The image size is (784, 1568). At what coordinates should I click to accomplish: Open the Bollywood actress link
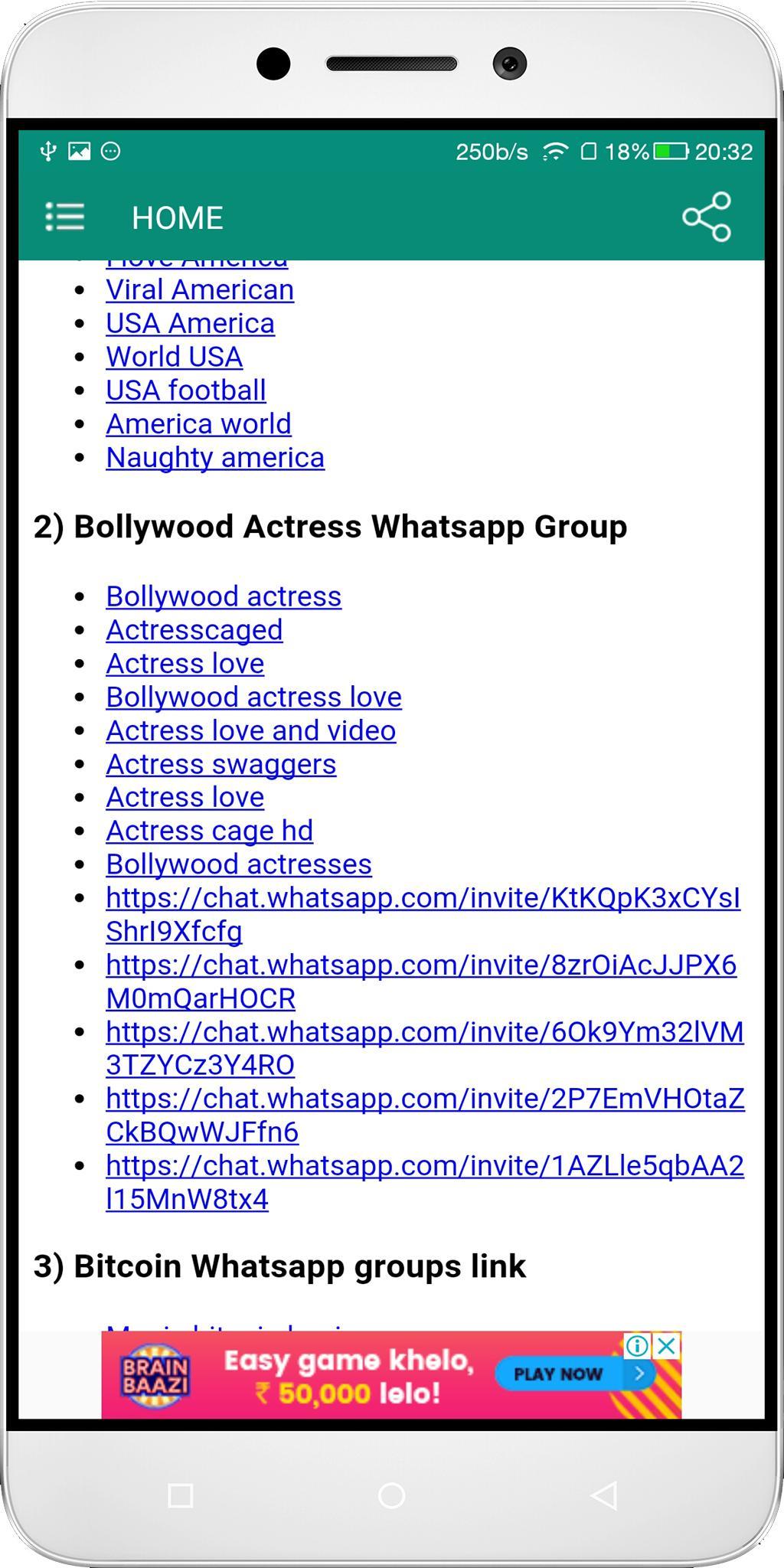224,596
